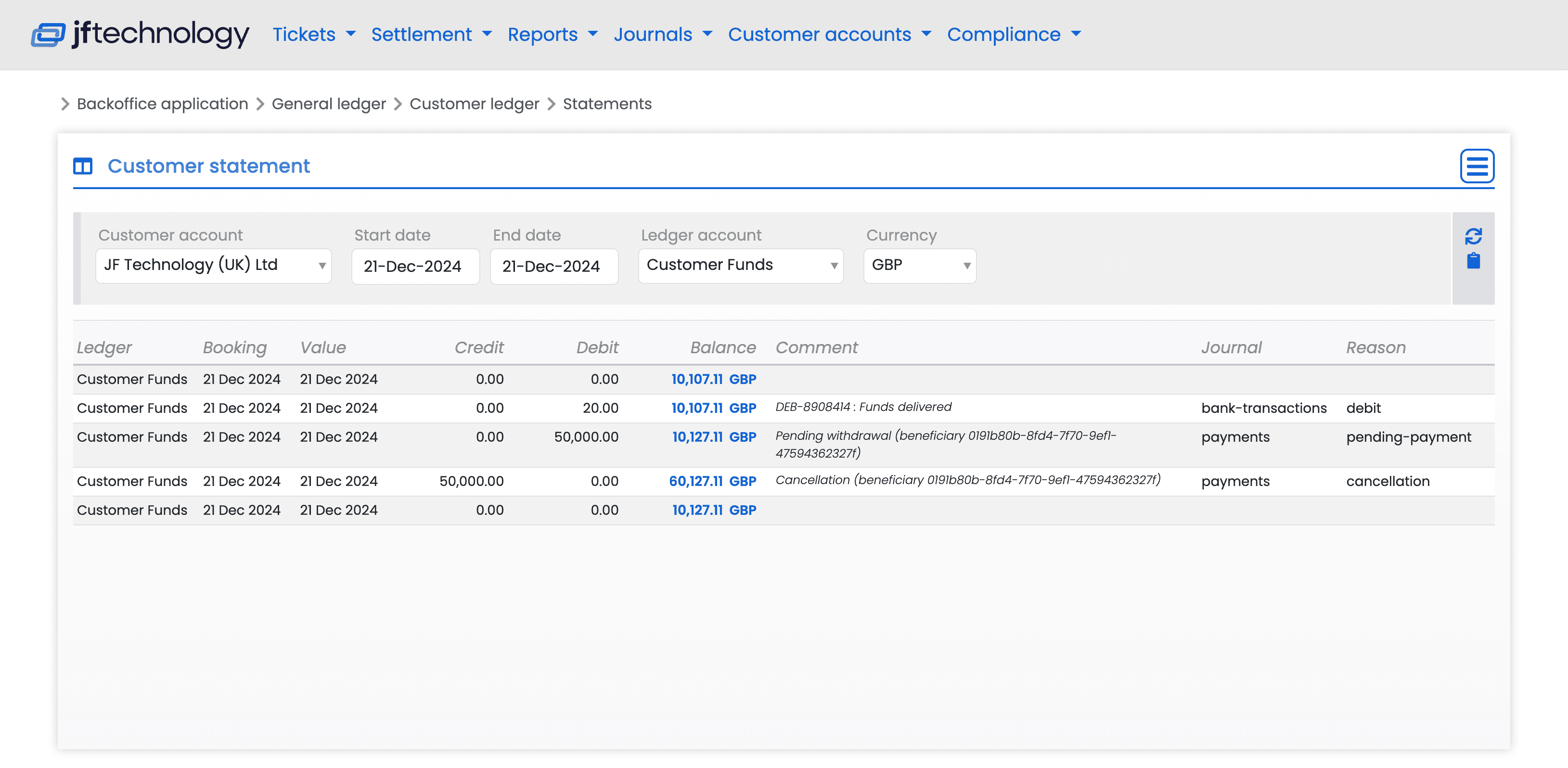Click the 50,000.00 credit value
1568x768 pixels.
(x=471, y=481)
